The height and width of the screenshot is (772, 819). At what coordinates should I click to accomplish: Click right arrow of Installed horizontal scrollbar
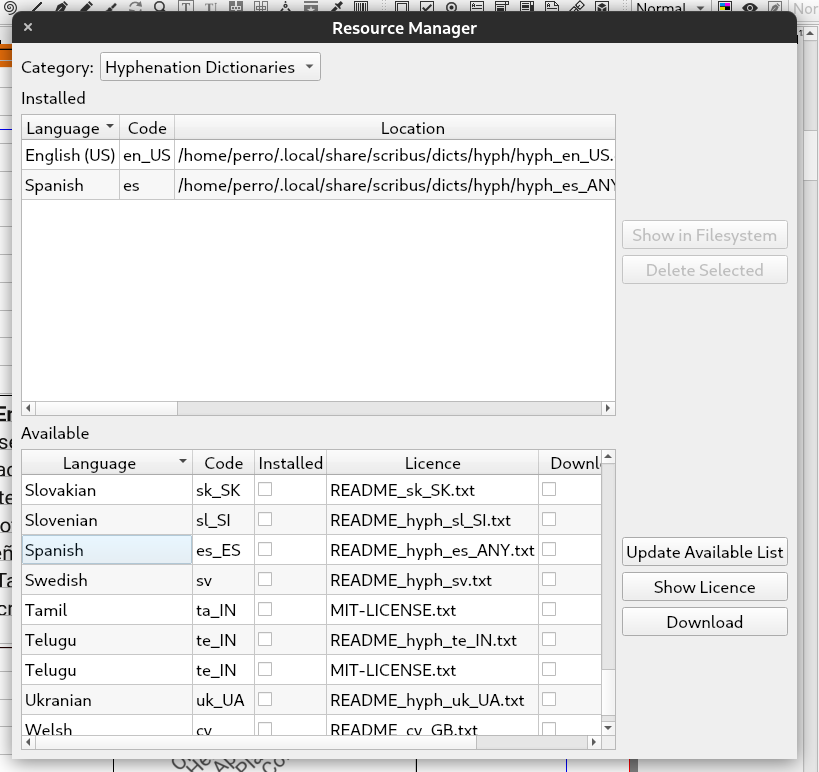click(x=609, y=408)
